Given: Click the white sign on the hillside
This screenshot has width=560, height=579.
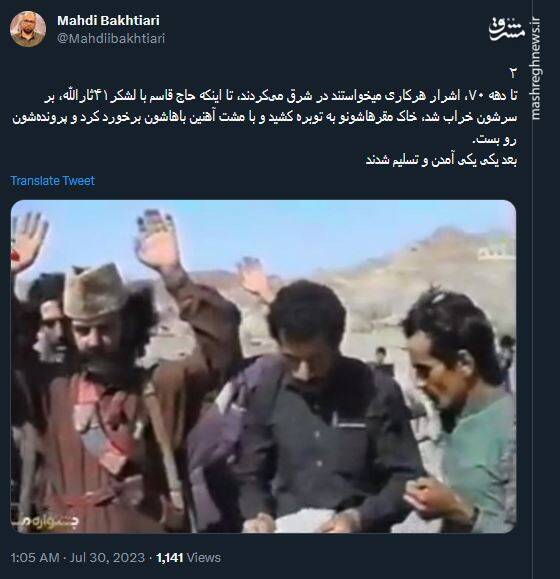Looking at the screenshot, I should (x=496, y=253).
